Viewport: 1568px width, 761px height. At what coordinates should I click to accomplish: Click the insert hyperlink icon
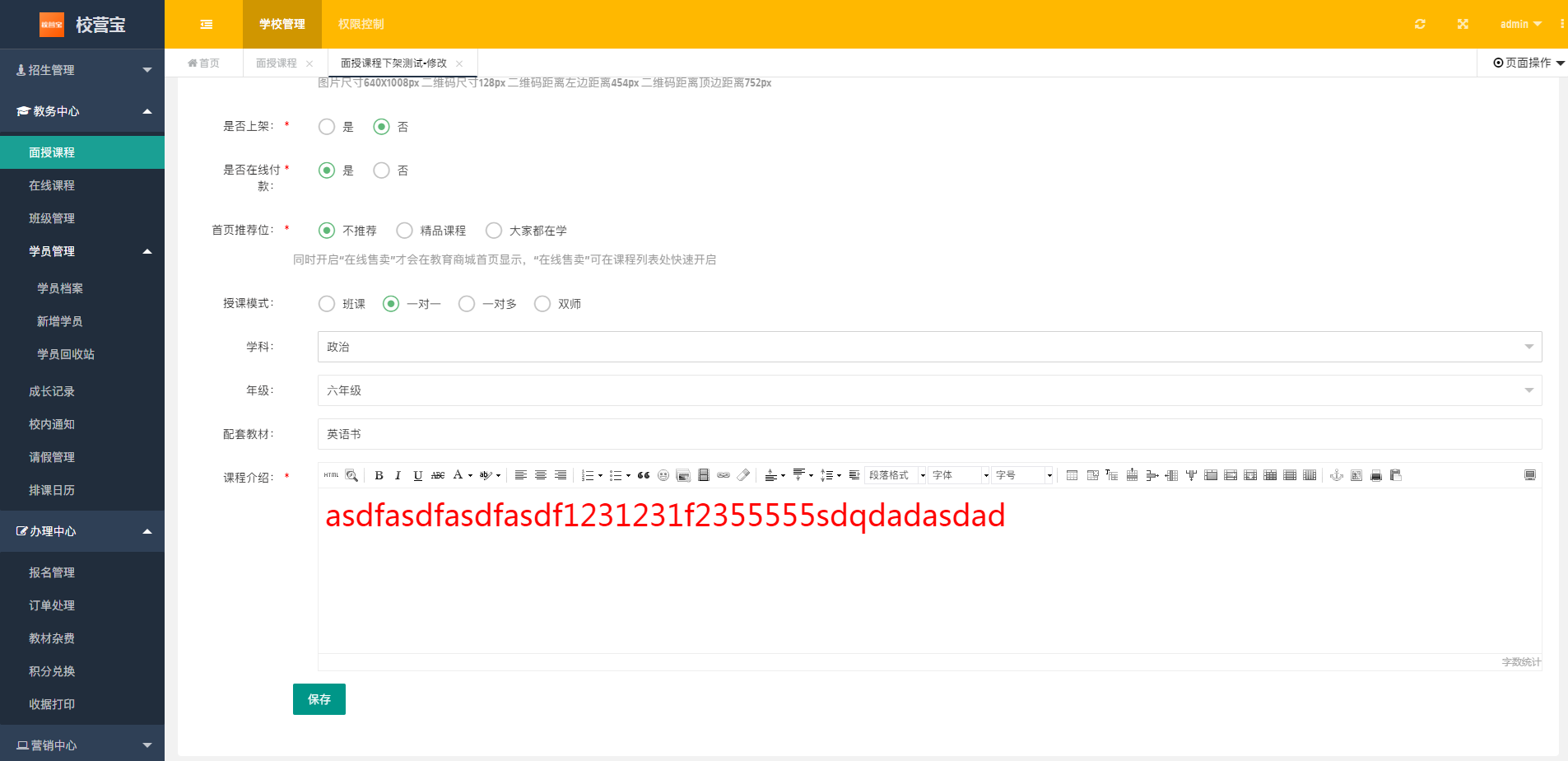point(724,475)
